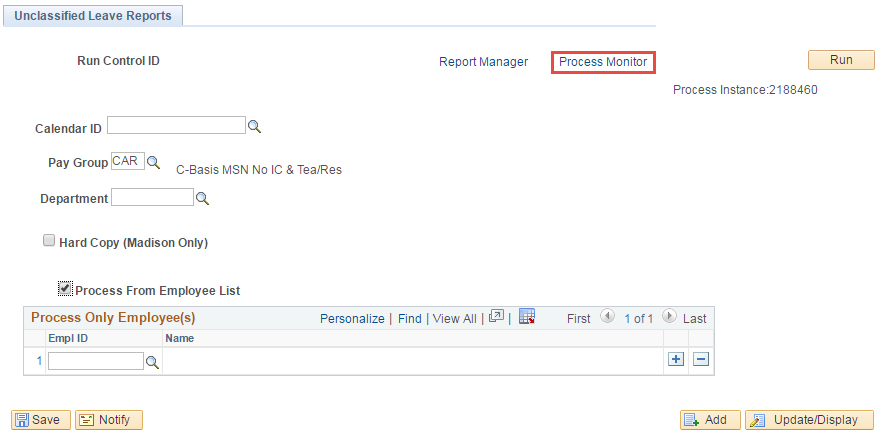Open Empl ID lookup magnifier

[152, 363]
